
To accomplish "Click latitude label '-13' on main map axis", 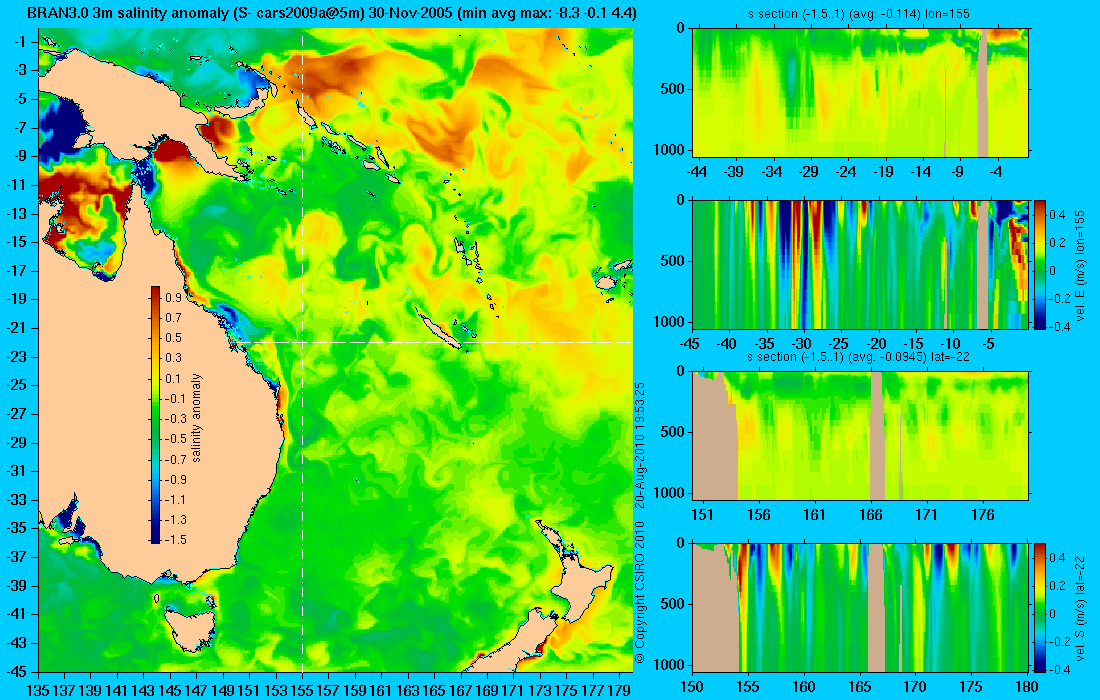I will pyautogui.click(x=16, y=214).
